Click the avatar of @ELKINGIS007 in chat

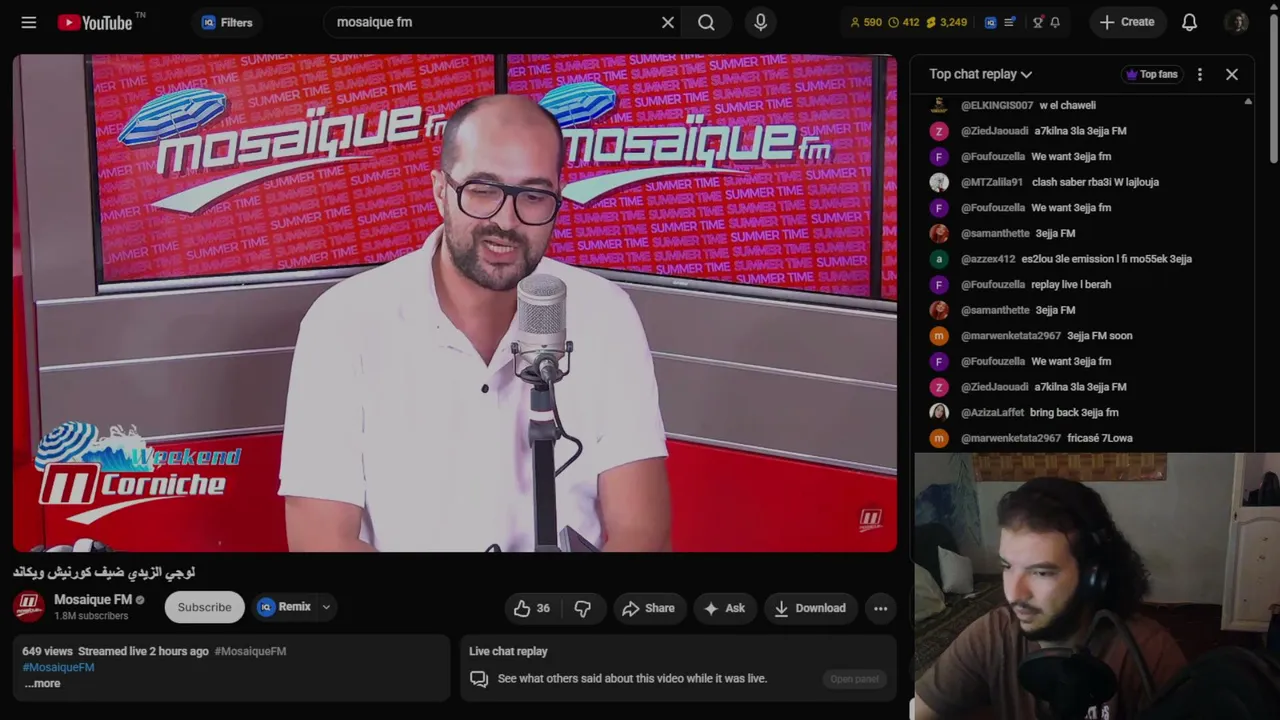tap(939, 105)
